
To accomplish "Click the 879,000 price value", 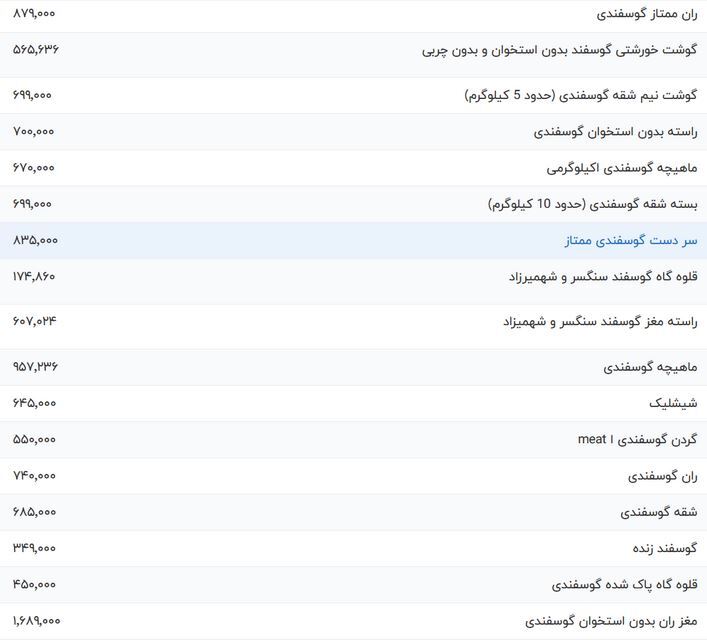I will click(x=34, y=14).
